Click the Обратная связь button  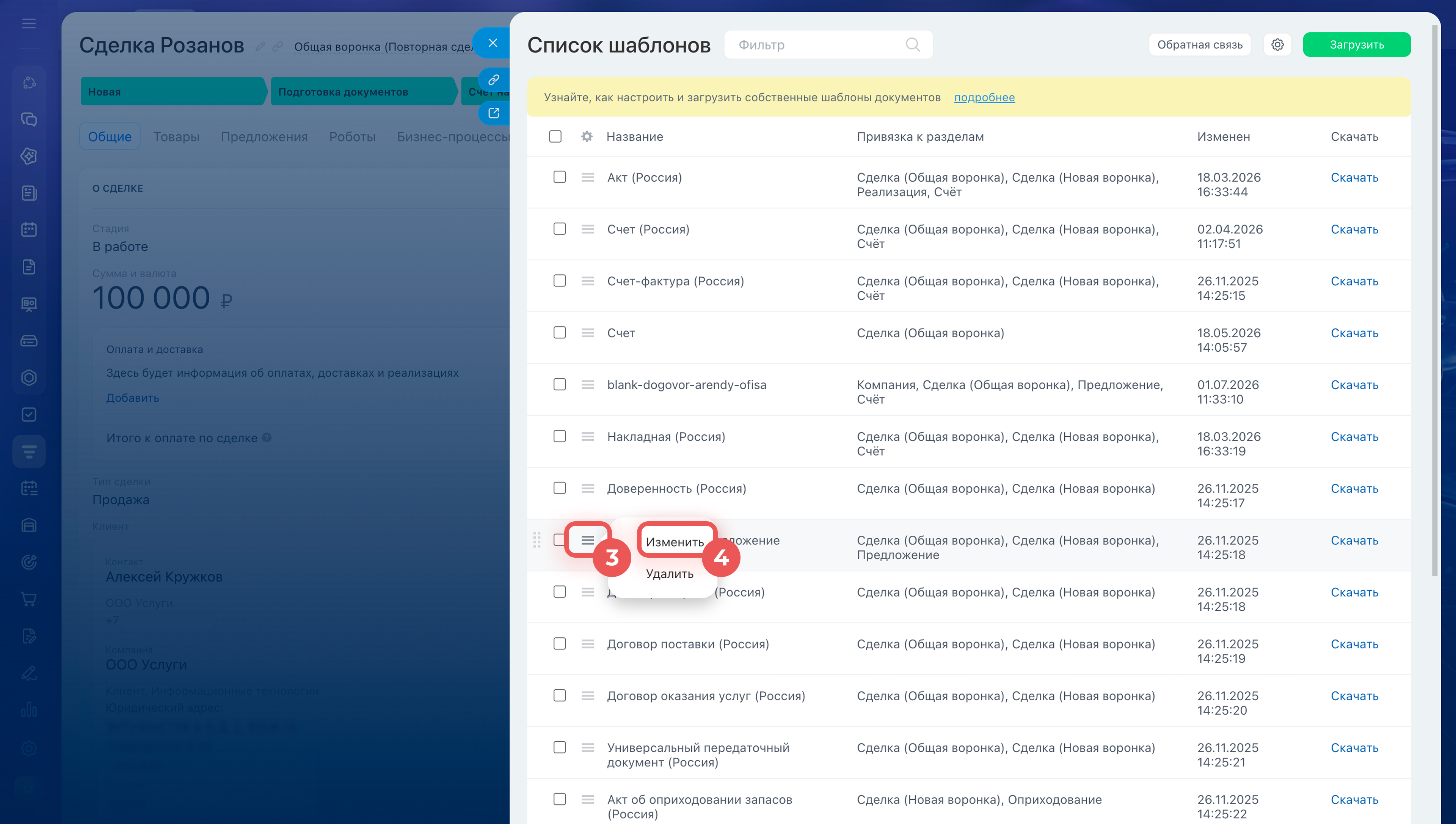tap(1200, 45)
